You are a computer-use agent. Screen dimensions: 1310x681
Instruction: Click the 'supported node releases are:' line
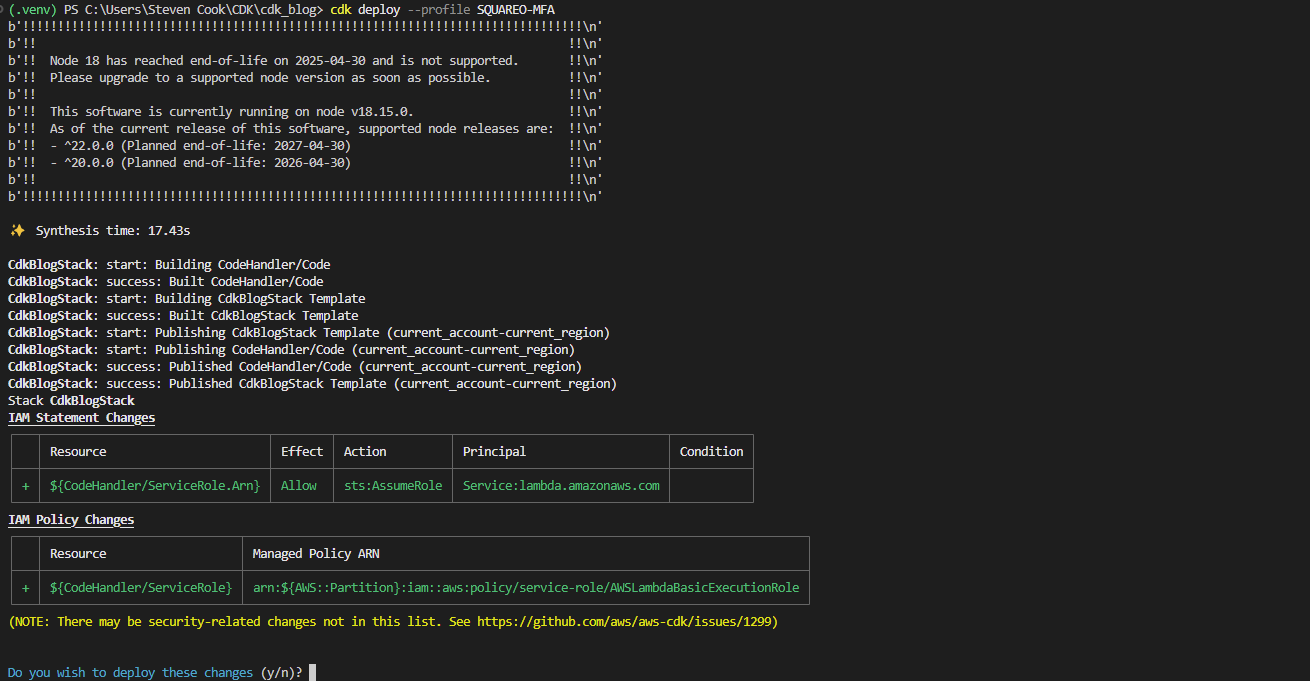[302, 129]
